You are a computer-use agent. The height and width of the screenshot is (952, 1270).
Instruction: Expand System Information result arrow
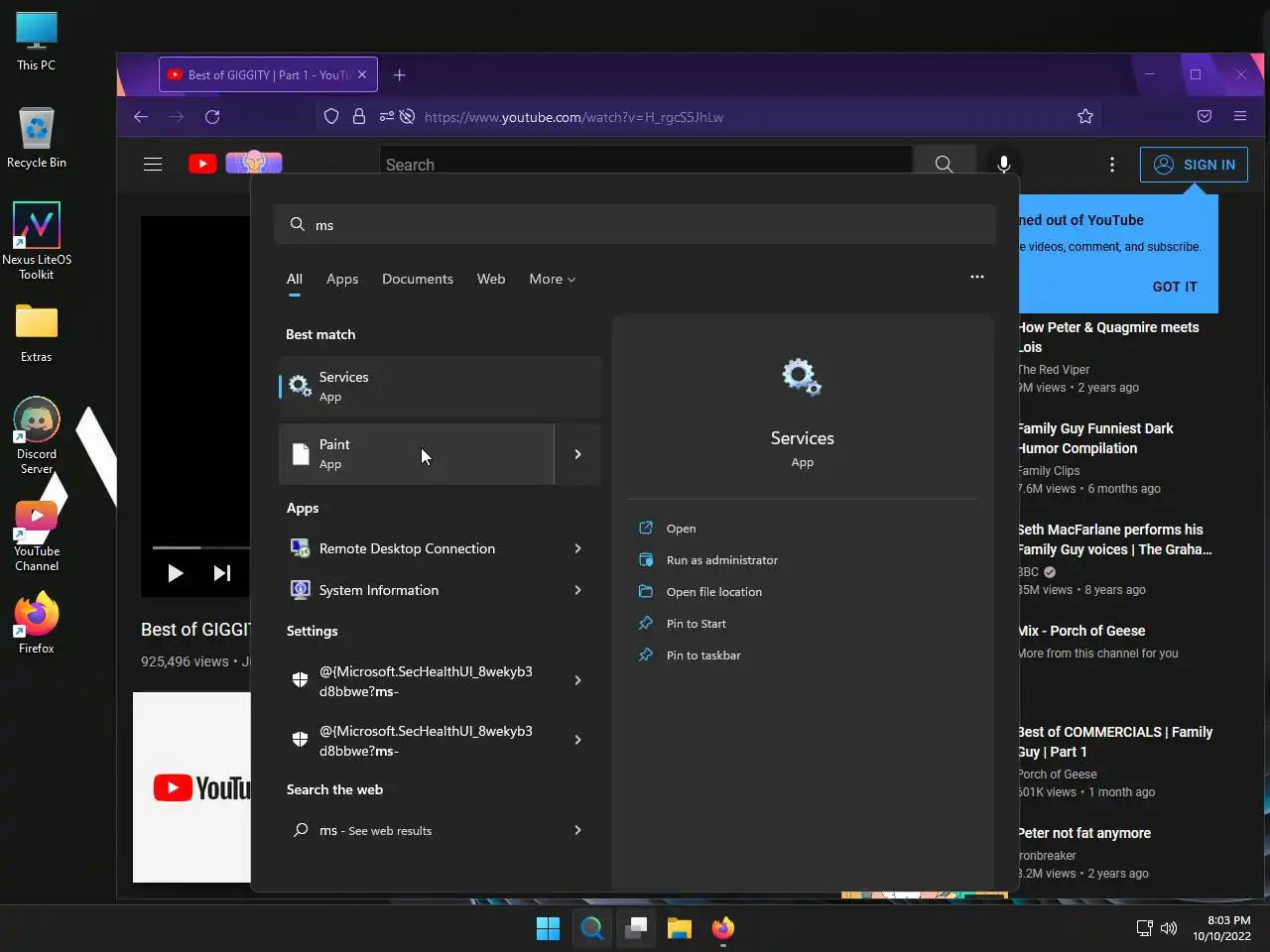[x=577, y=590]
